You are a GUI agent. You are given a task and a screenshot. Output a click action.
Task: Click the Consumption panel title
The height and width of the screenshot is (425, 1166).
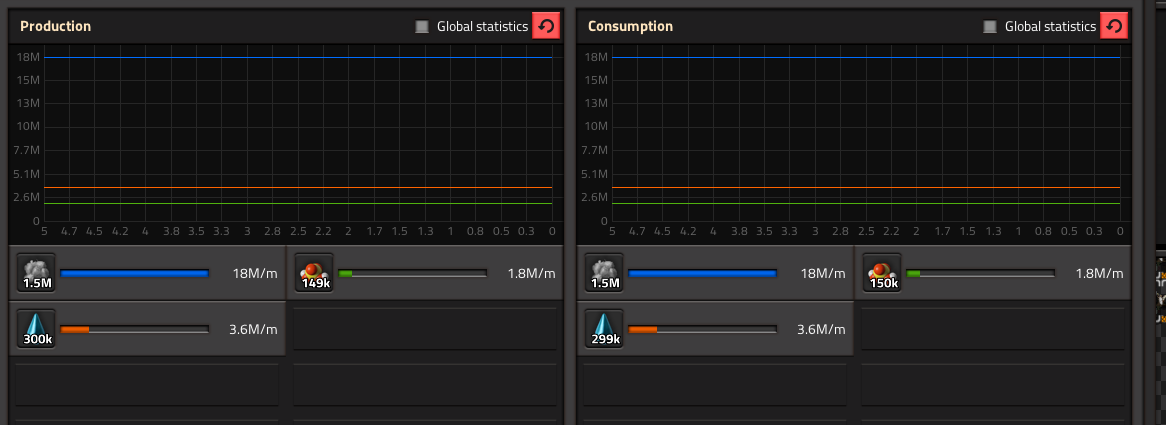coord(631,27)
